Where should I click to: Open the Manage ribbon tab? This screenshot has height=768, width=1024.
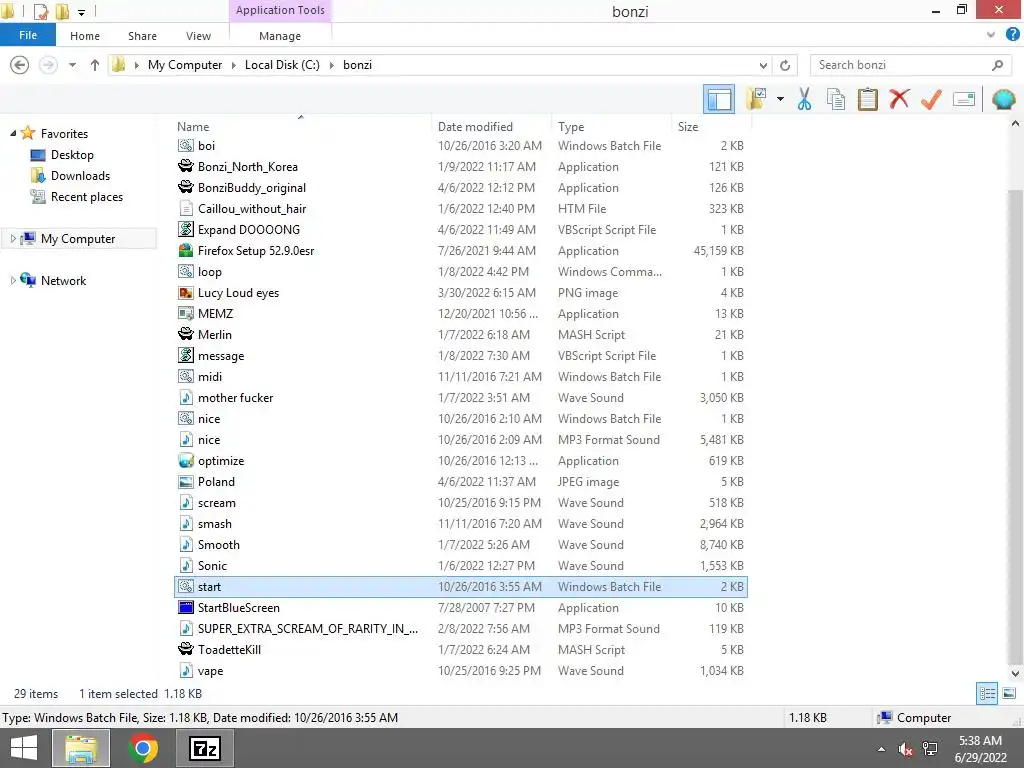pos(280,36)
